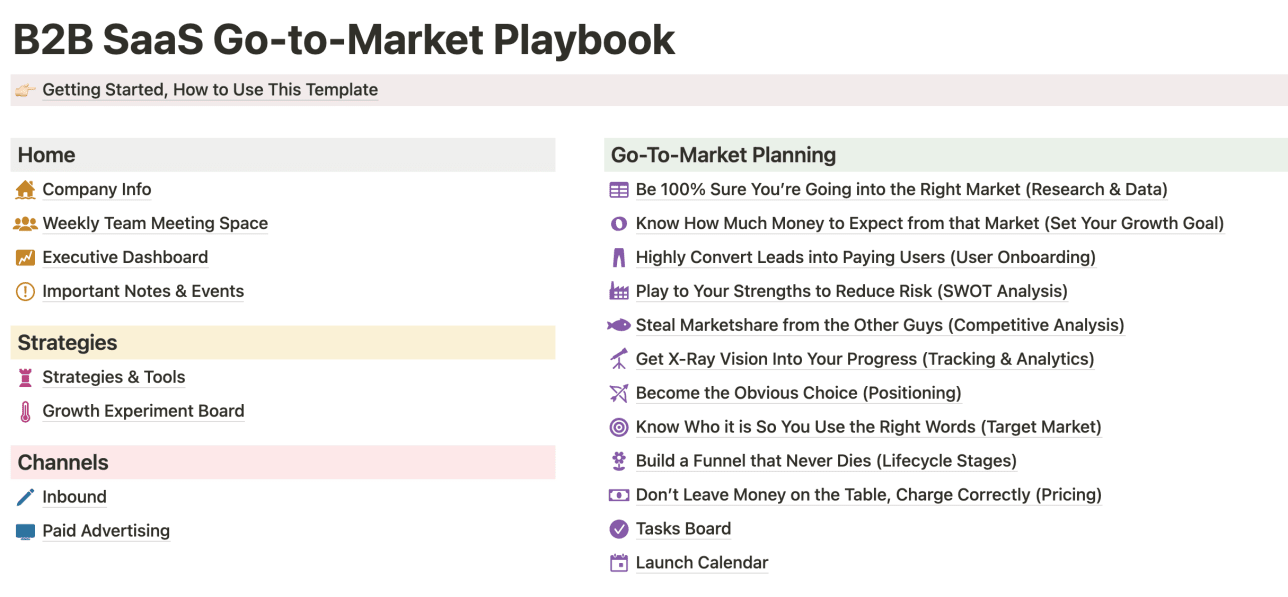Click the thermometer icon beside Growth Experiment Board

pos(27,411)
